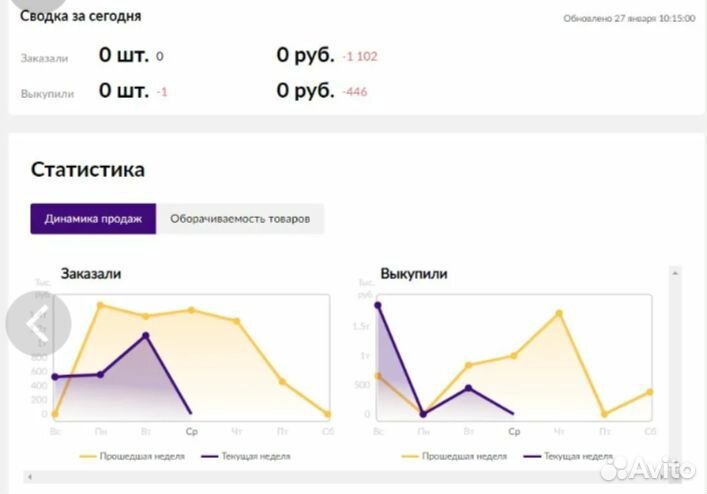Go to previous image with left arrow
Image resolution: width=707 pixels, height=494 pixels.
click(x=38, y=323)
